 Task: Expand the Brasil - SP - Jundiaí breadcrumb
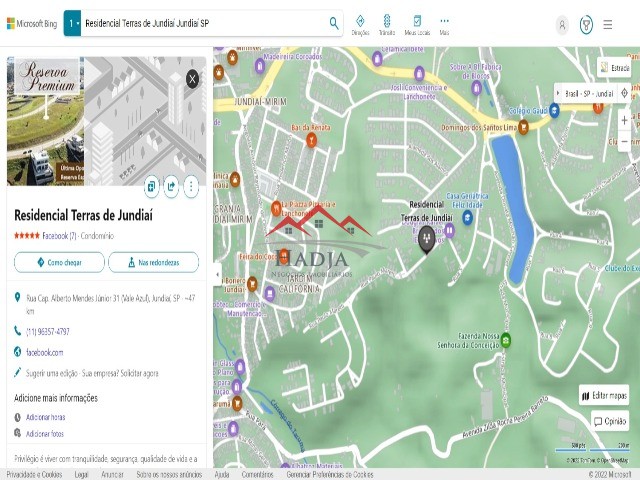pos(558,93)
